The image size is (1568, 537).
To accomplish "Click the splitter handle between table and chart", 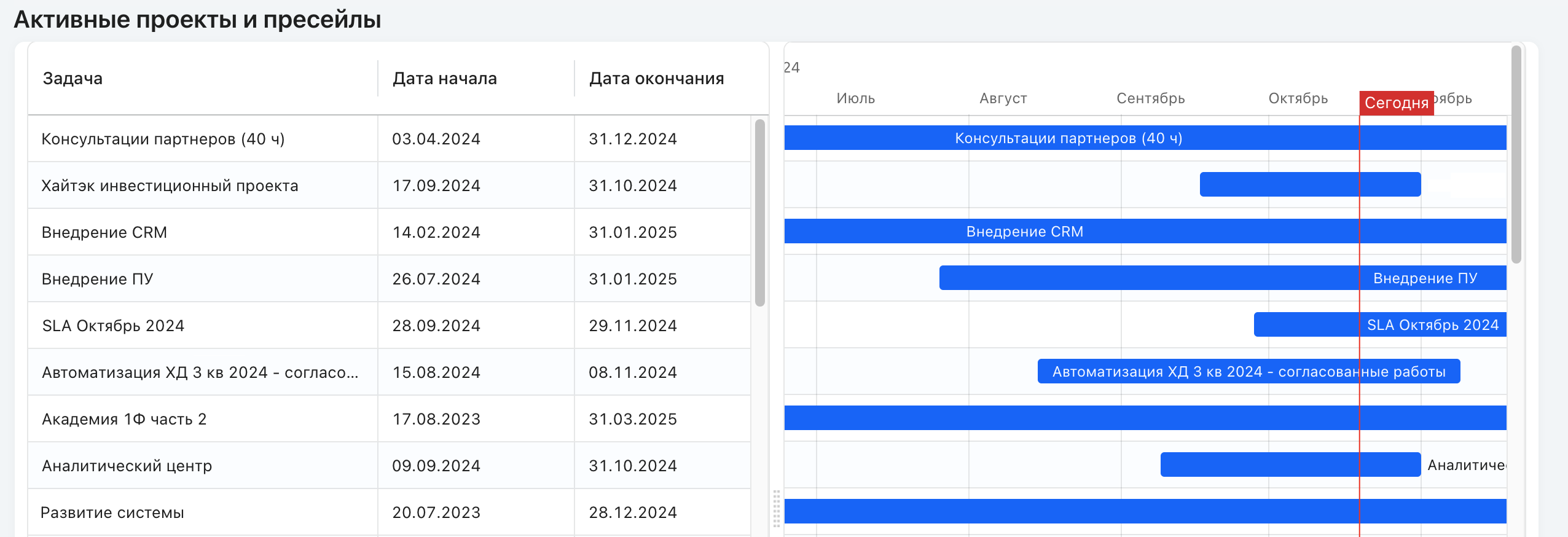I will pos(777,509).
